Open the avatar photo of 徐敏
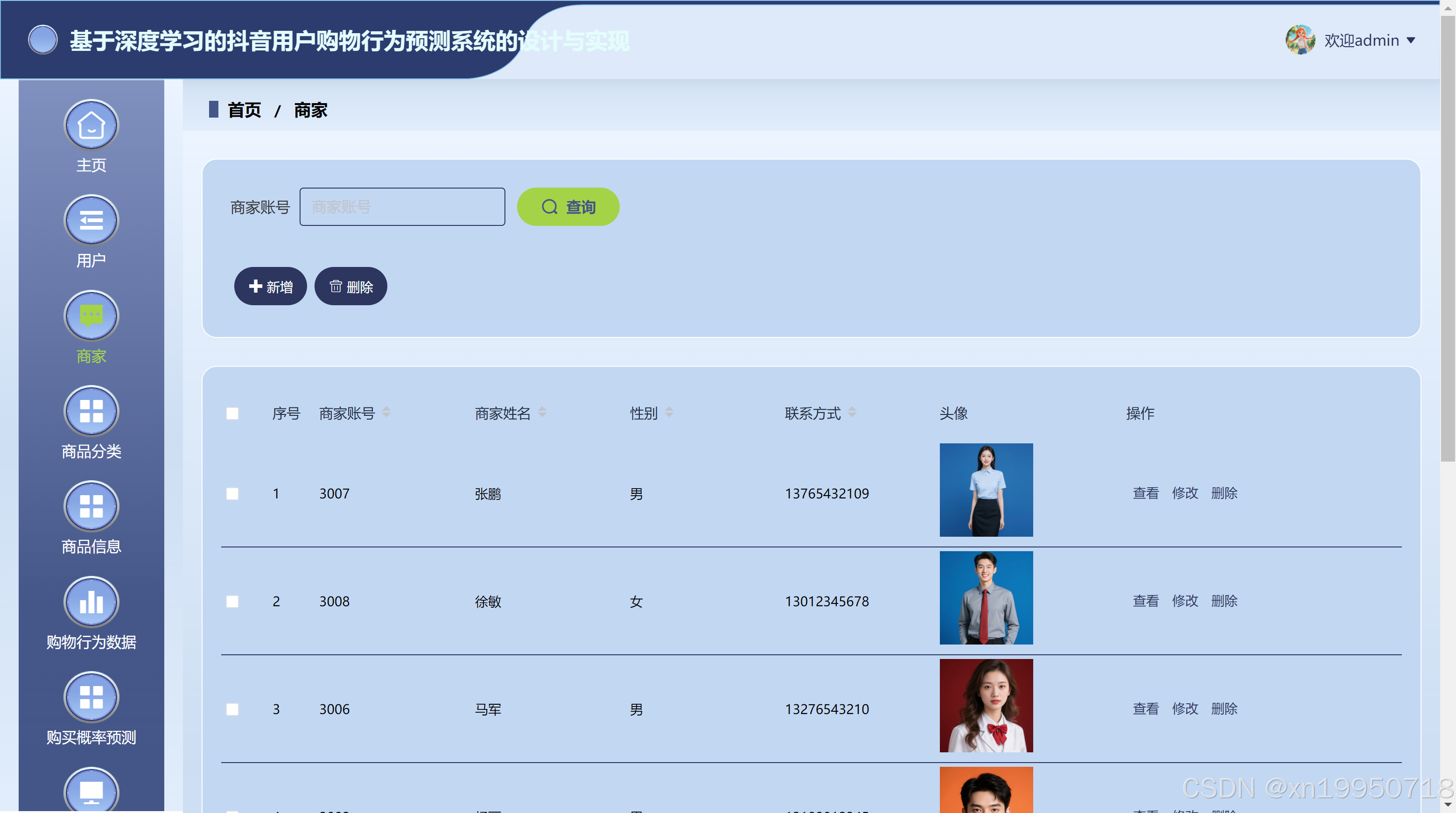1456x813 pixels. 987,598
